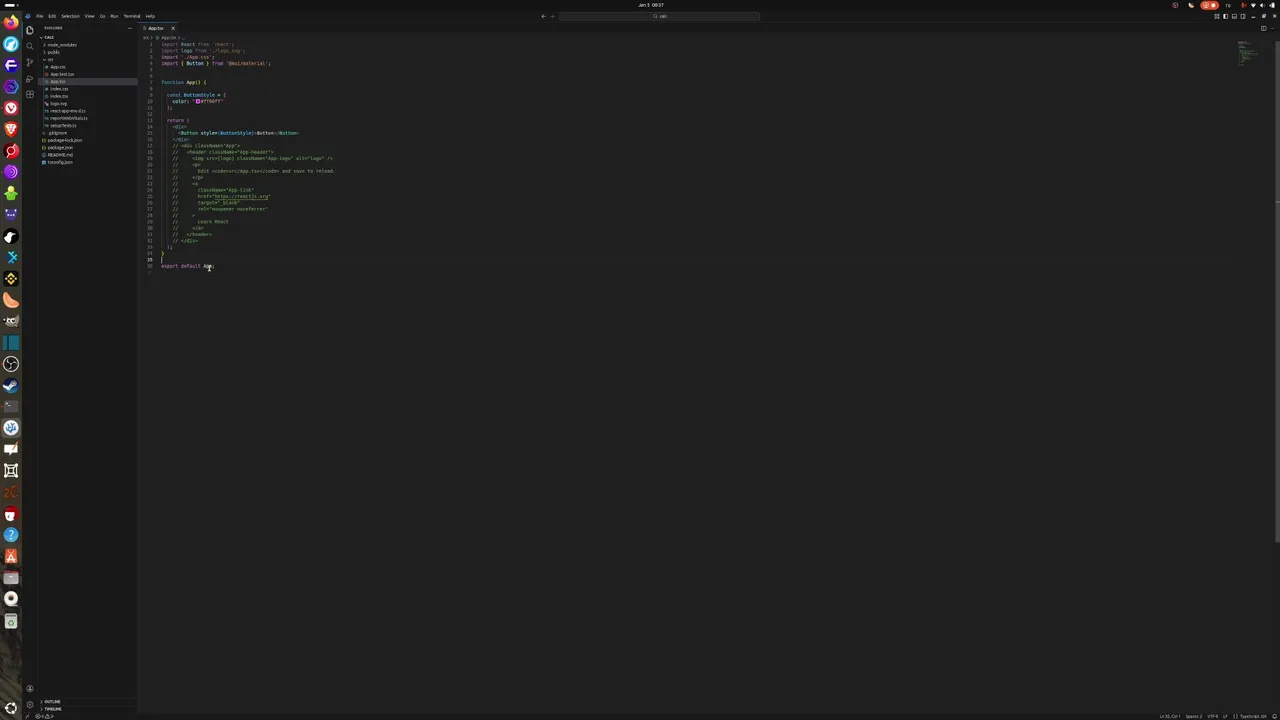Open the Accounts menu in activity bar
This screenshot has height=720, width=1280.
click(30, 689)
